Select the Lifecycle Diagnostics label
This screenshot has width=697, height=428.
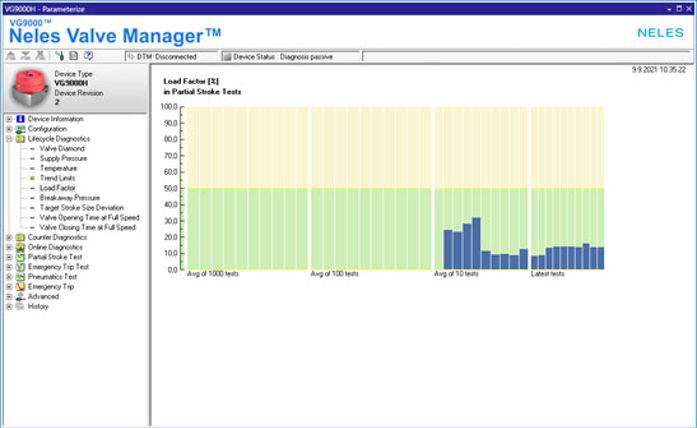click(59, 139)
